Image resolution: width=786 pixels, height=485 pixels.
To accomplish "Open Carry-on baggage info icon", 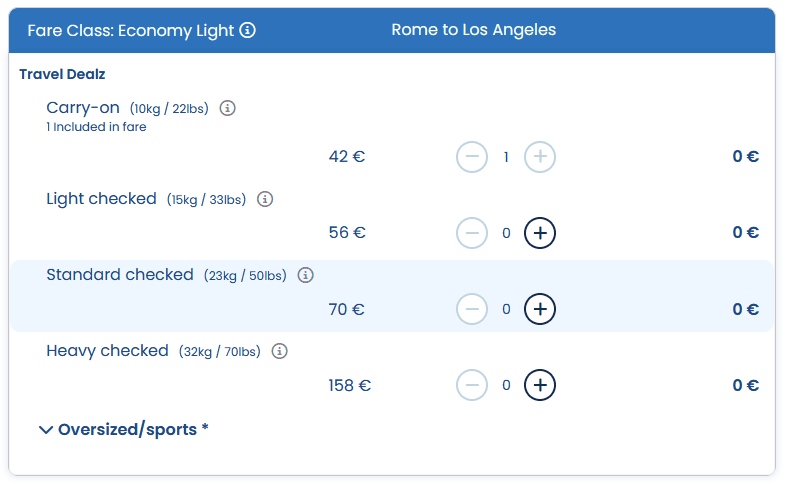I will (227, 108).
